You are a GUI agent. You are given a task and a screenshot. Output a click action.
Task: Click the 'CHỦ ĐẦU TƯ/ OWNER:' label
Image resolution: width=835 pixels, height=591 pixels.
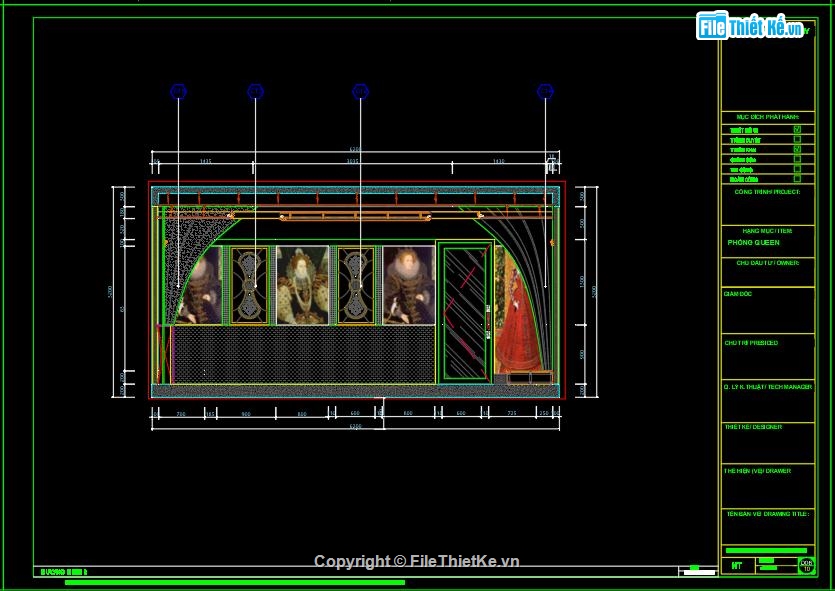[x=767, y=263]
